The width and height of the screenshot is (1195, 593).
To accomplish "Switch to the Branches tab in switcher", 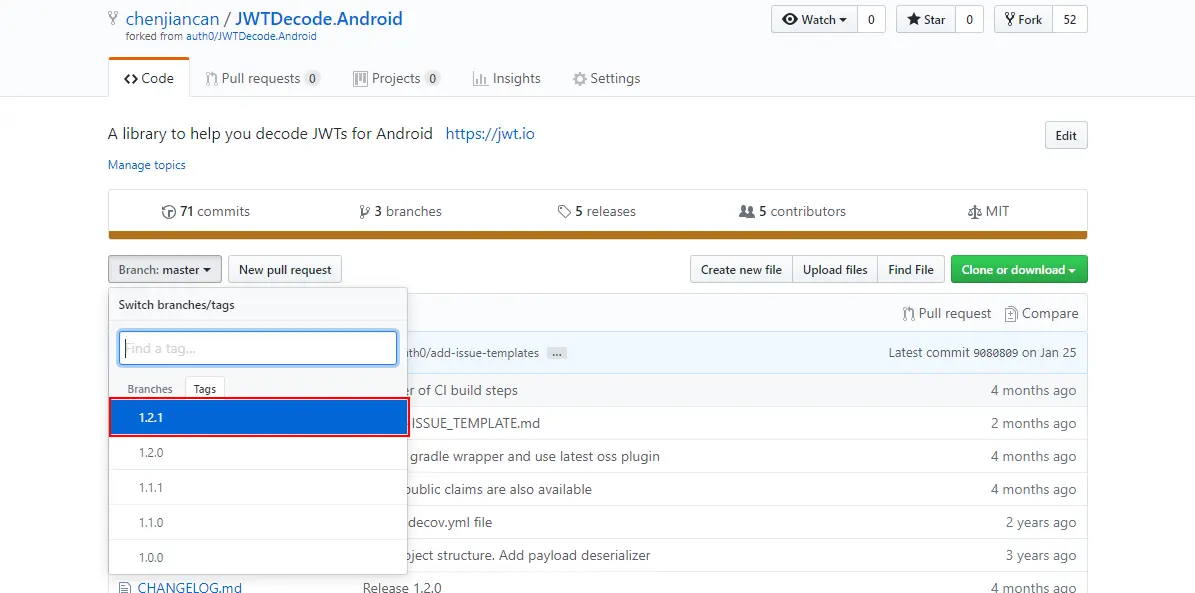I will point(150,389).
